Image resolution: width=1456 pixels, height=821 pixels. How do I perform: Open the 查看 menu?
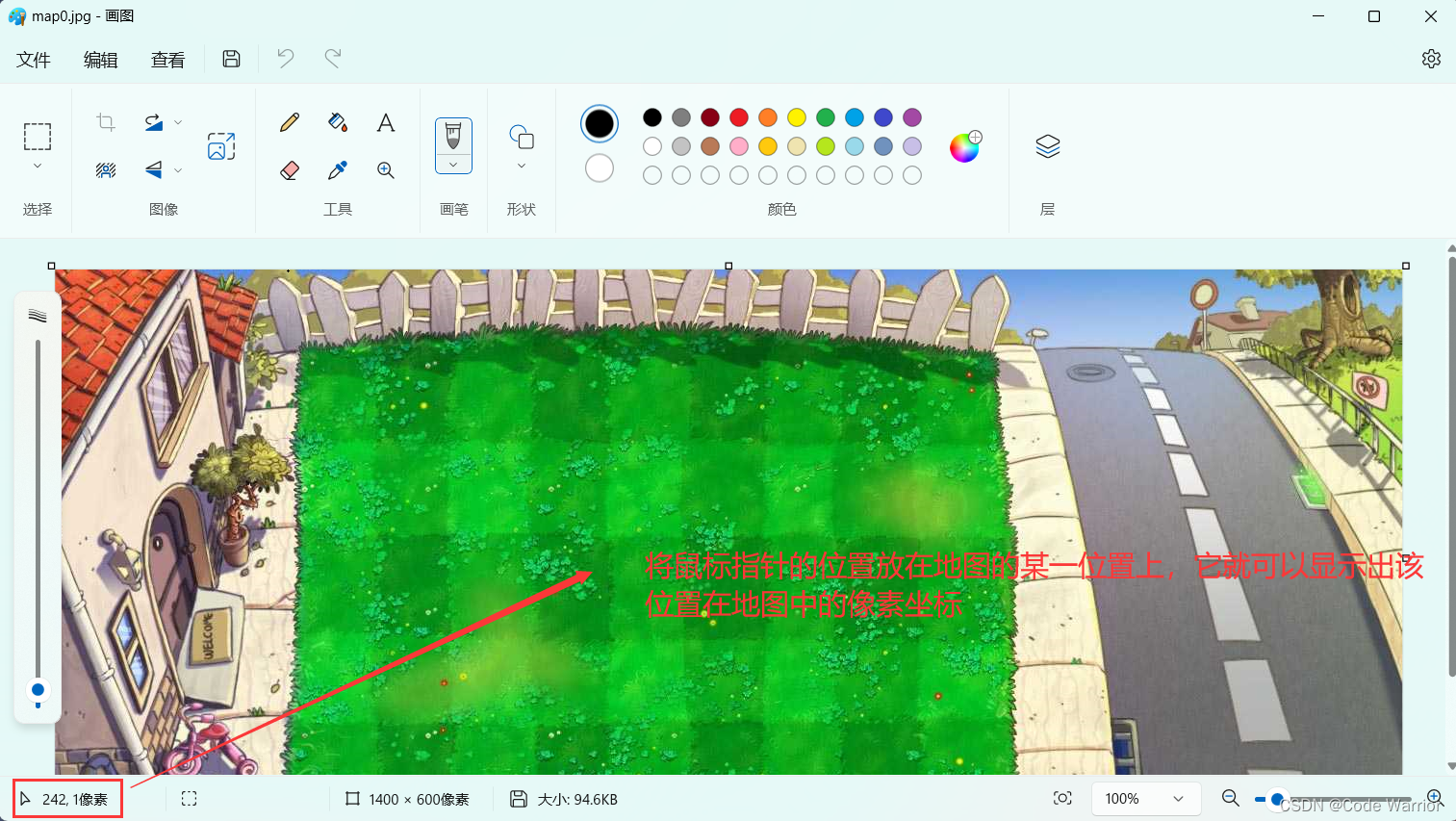click(x=168, y=60)
